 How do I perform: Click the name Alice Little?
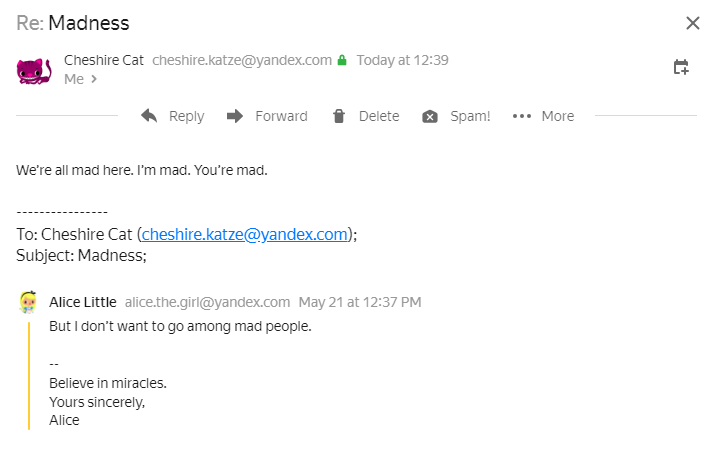point(83,302)
